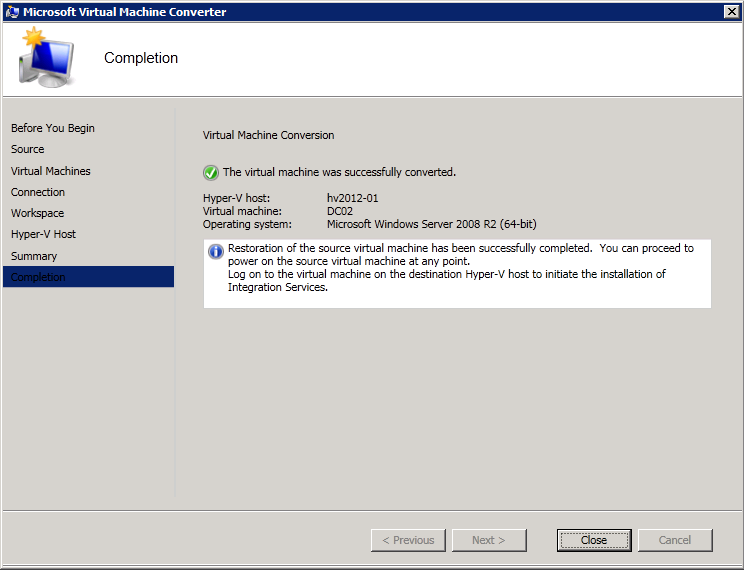
Task: Click the Cancel button
Action: (x=675, y=540)
